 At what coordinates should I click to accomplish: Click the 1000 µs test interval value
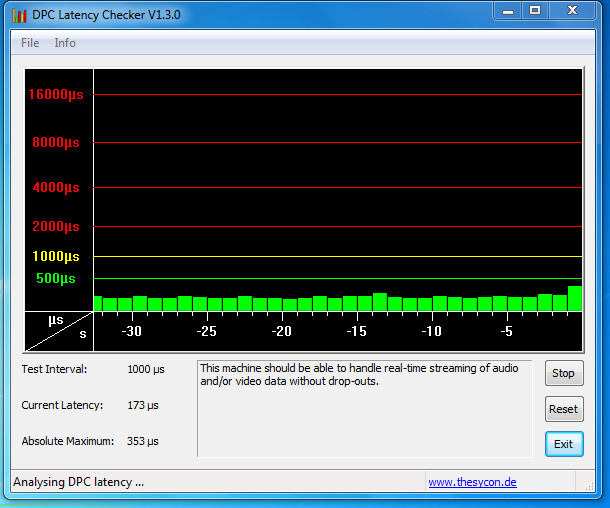coord(146,369)
